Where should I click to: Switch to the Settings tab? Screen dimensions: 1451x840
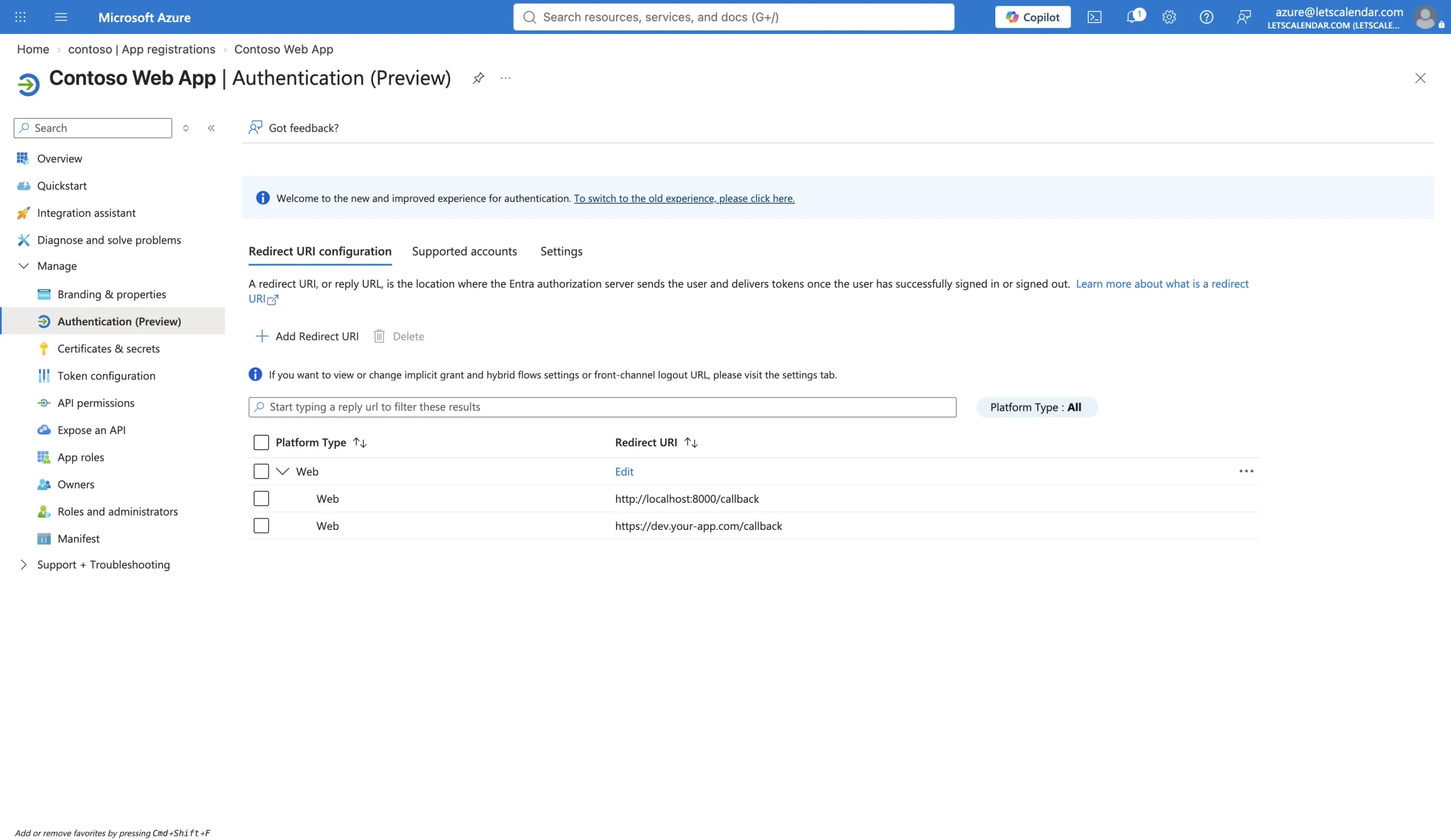pyautogui.click(x=561, y=251)
